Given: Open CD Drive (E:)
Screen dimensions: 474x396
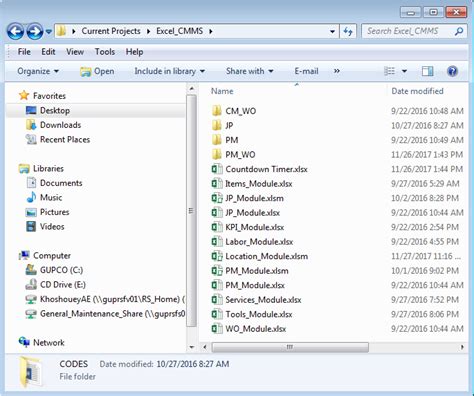Looking at the screenshot, I should [x=56, y=285].
